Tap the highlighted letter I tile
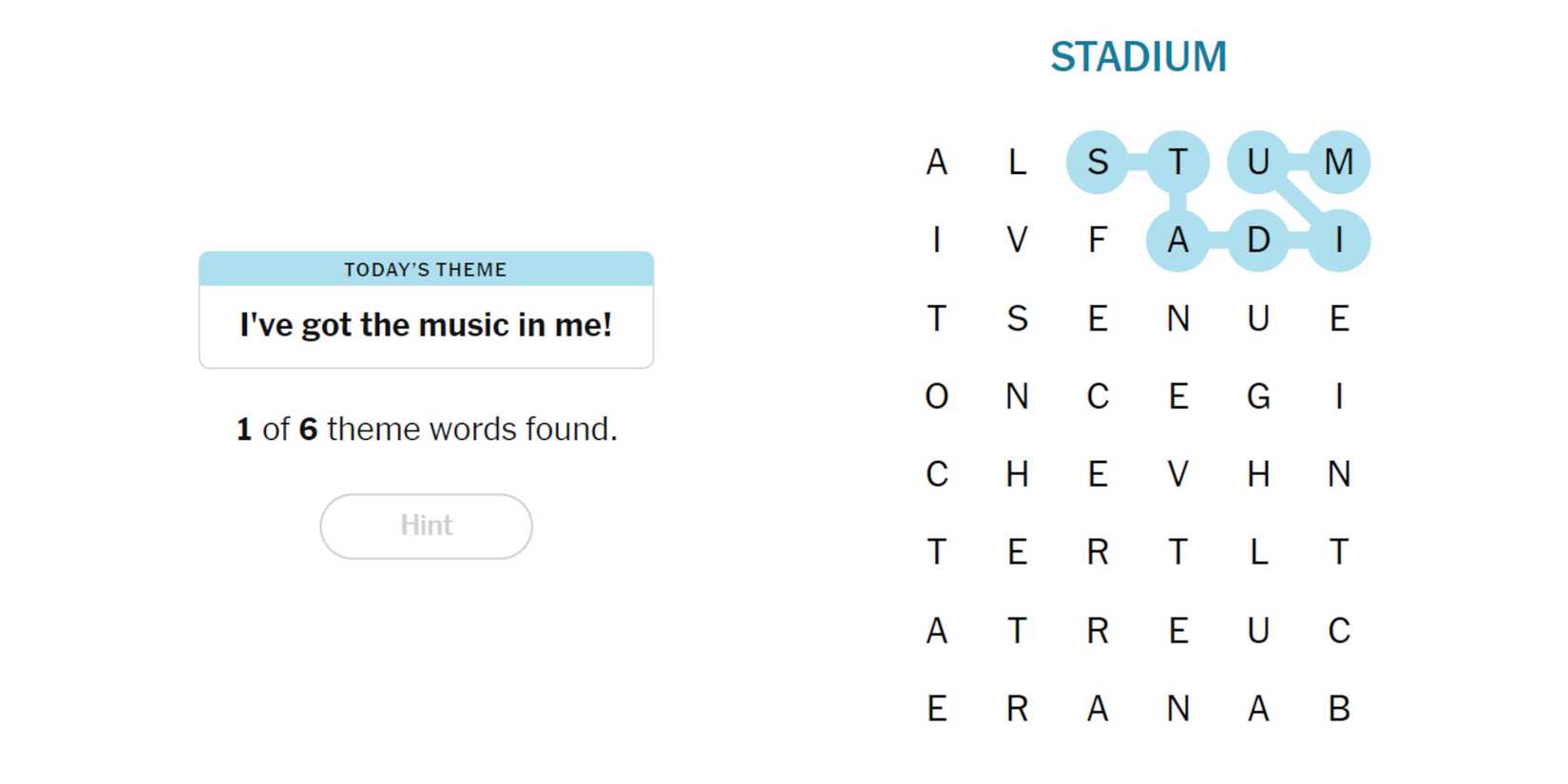Screen dimensions: 1568x784 pyautogui.click(x=1339, y=239)
